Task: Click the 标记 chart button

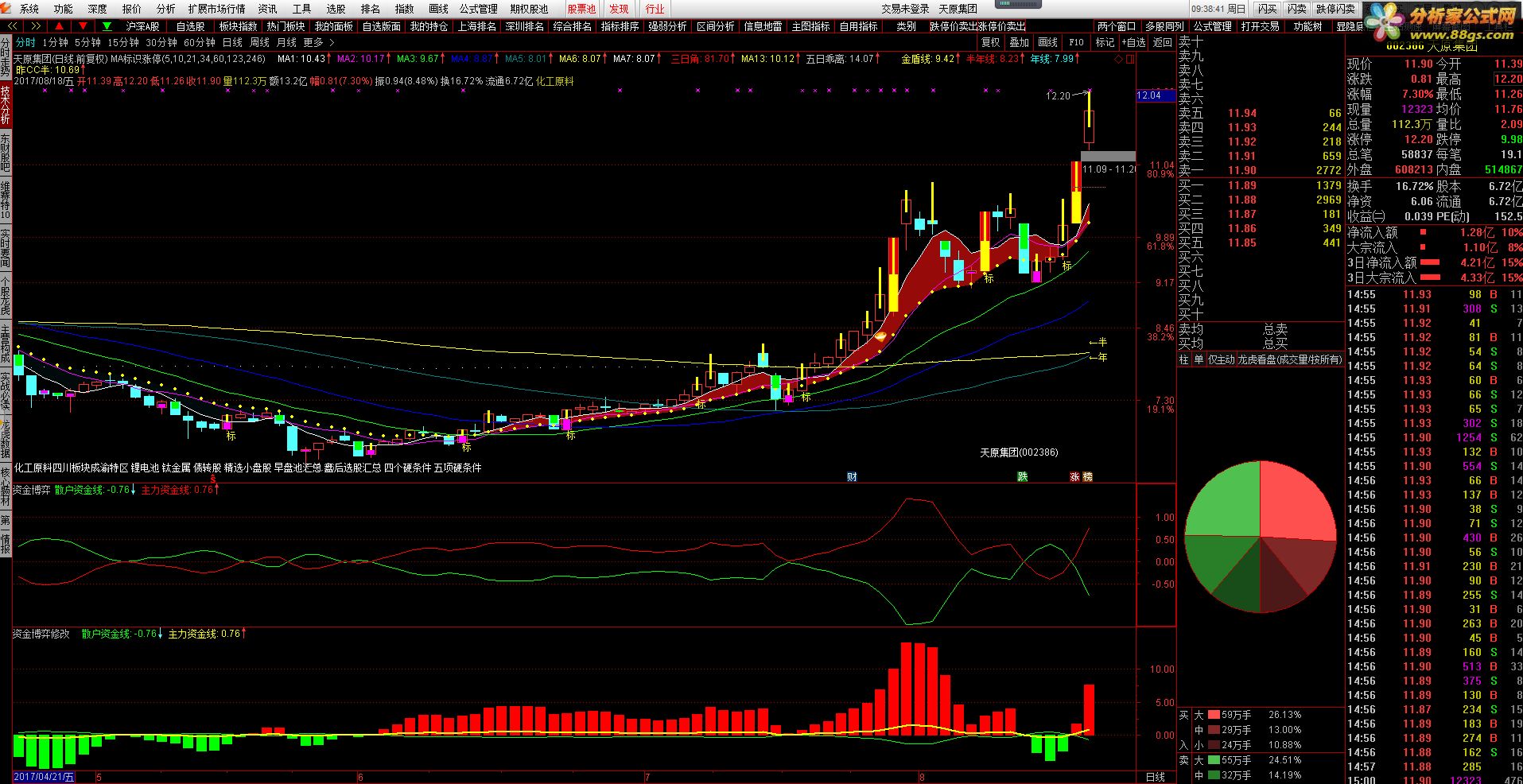Action: point(1105,42)
